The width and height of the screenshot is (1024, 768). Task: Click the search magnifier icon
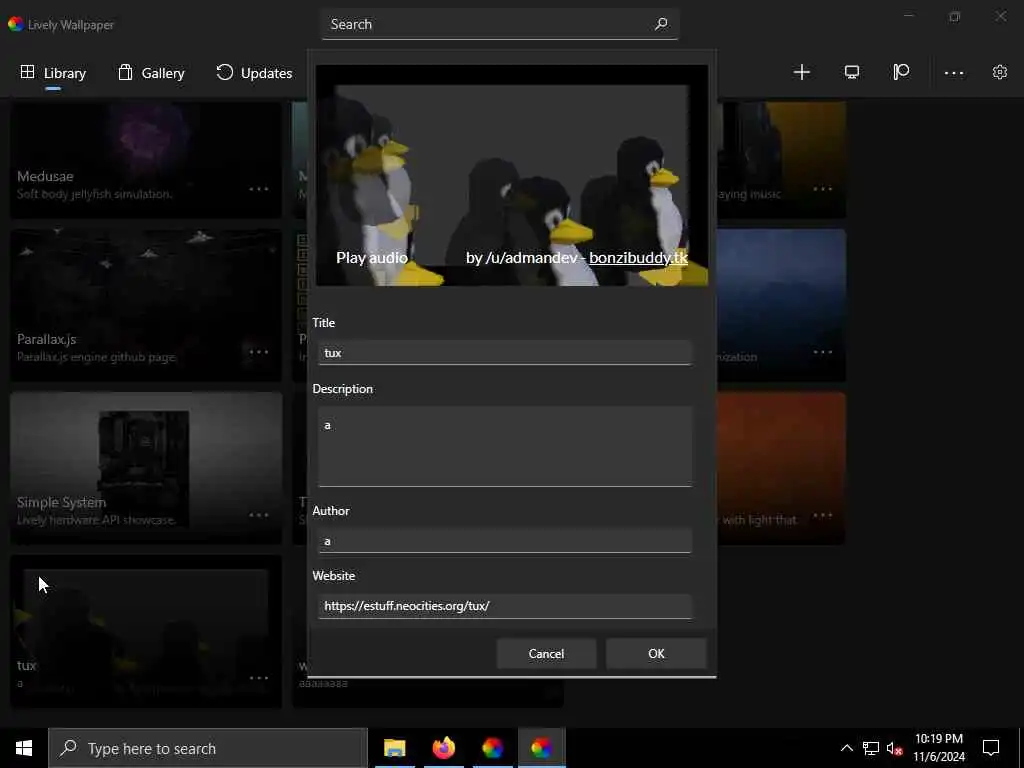pos(661,24)
